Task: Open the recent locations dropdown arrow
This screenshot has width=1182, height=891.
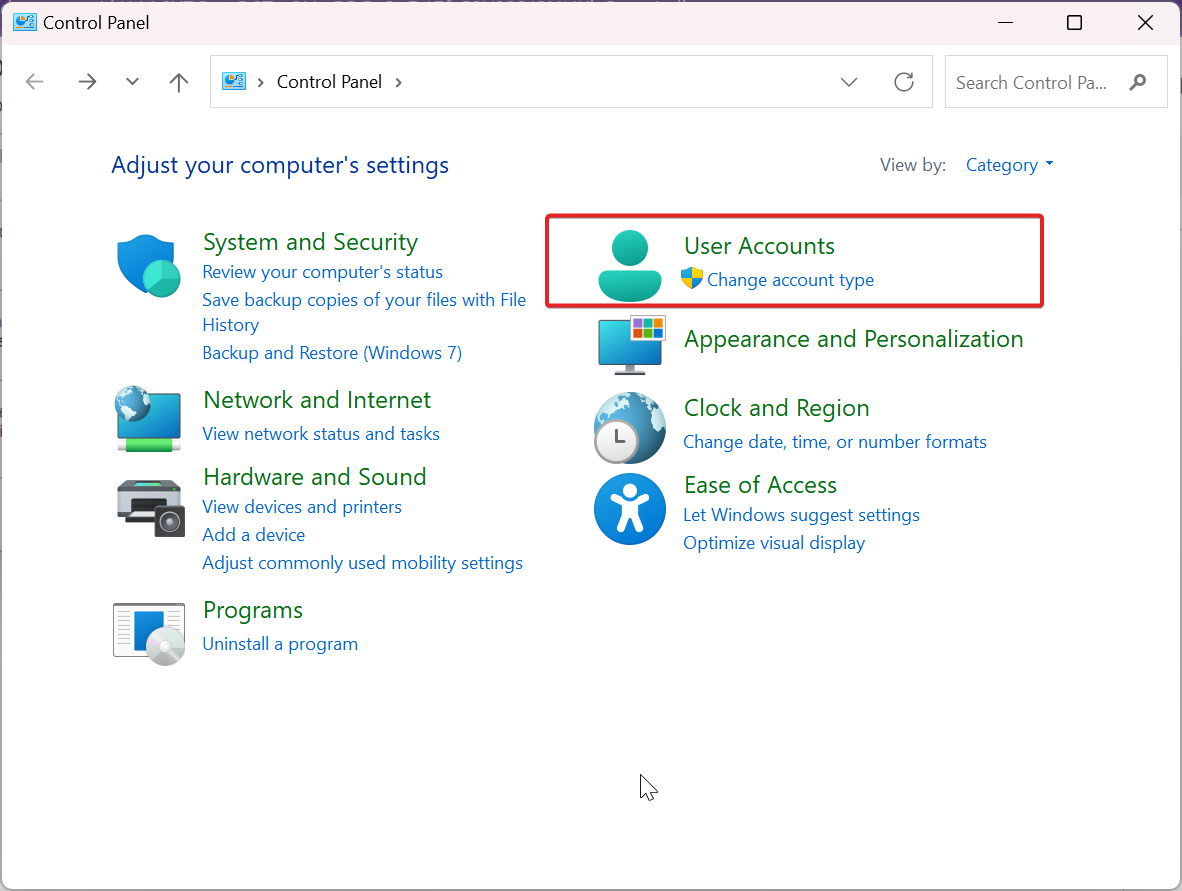Action: point(133,81)
